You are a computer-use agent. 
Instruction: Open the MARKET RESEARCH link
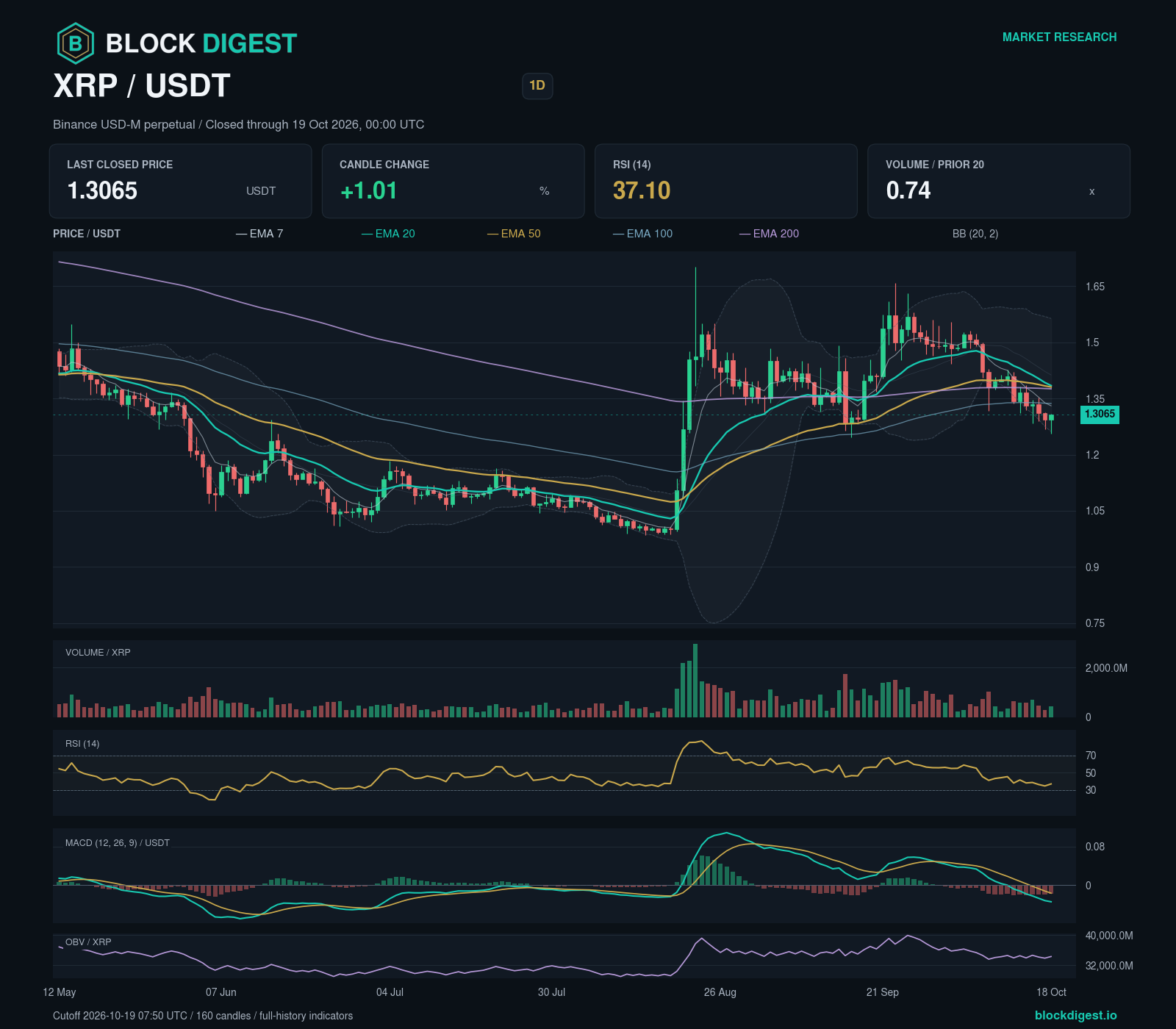pyautogui.click(x=1059, y=37)
